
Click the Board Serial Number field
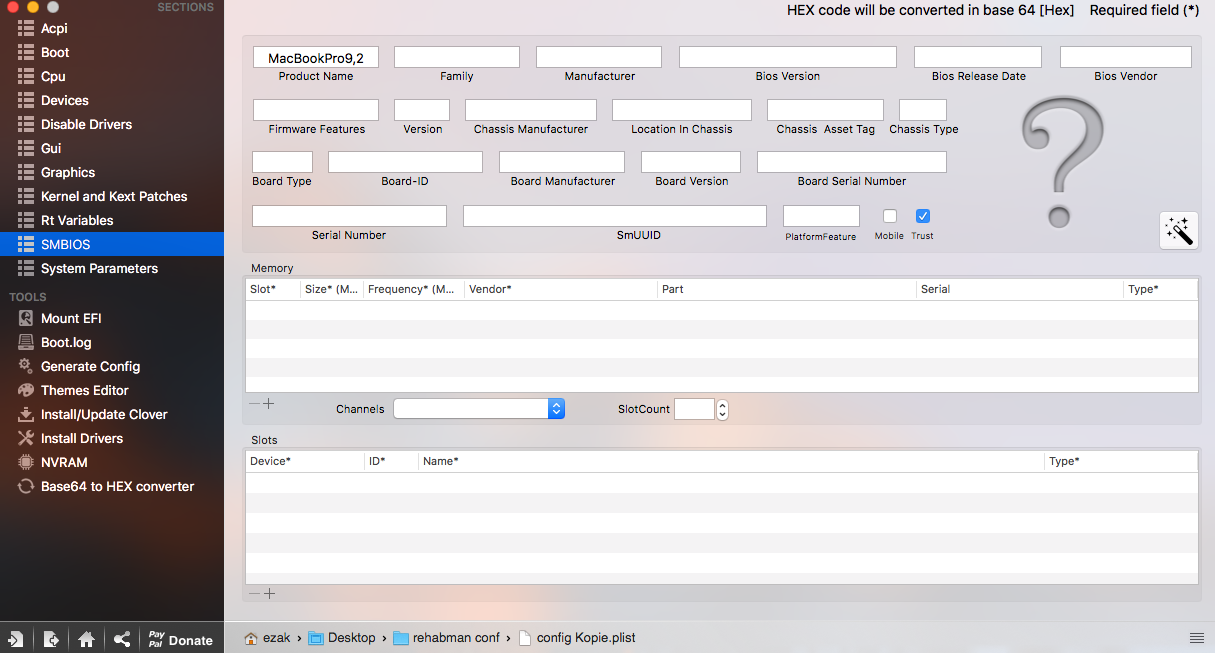(852, 162)
